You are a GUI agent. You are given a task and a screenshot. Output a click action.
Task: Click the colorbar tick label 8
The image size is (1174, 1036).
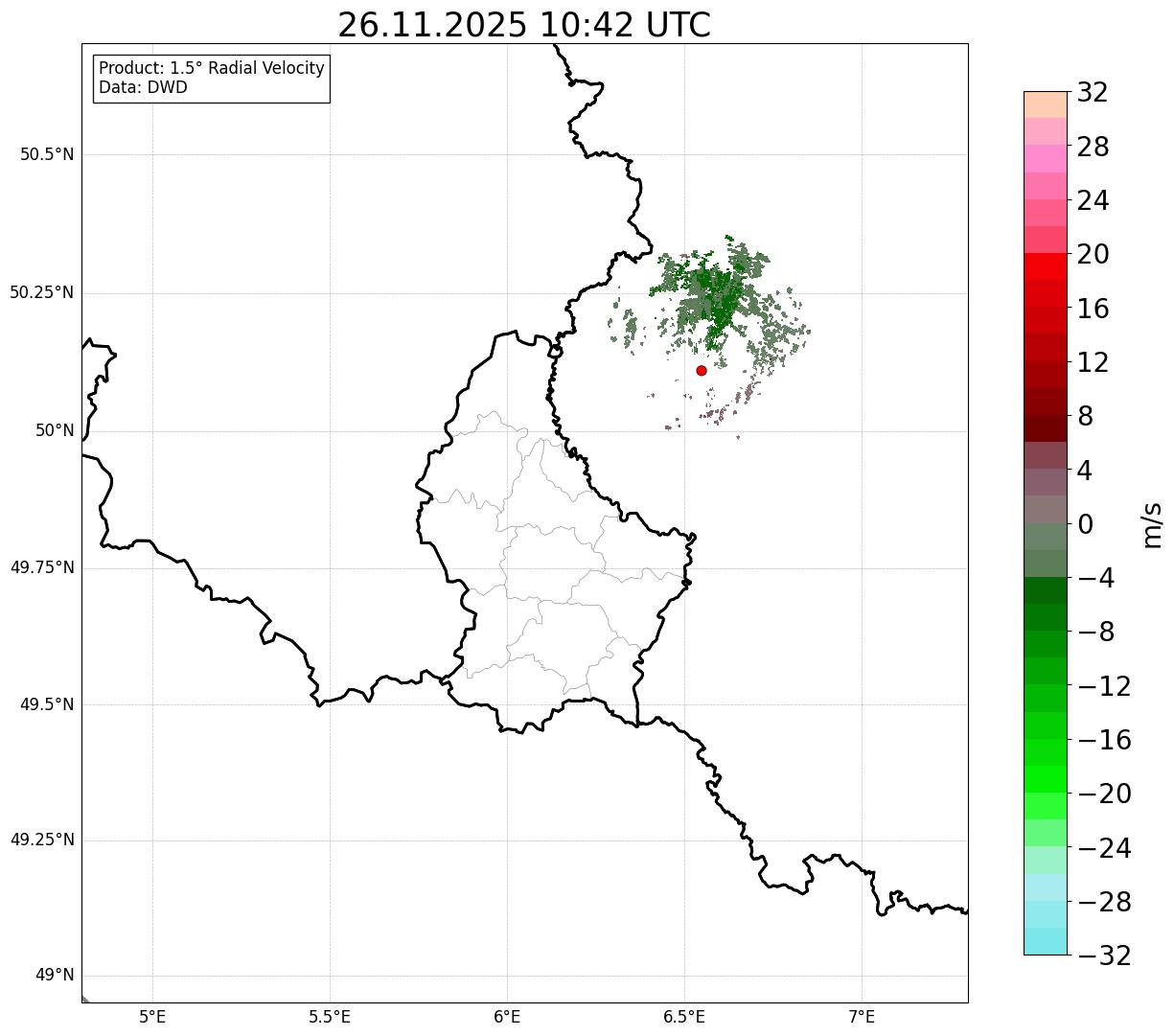pos(1085,417)
